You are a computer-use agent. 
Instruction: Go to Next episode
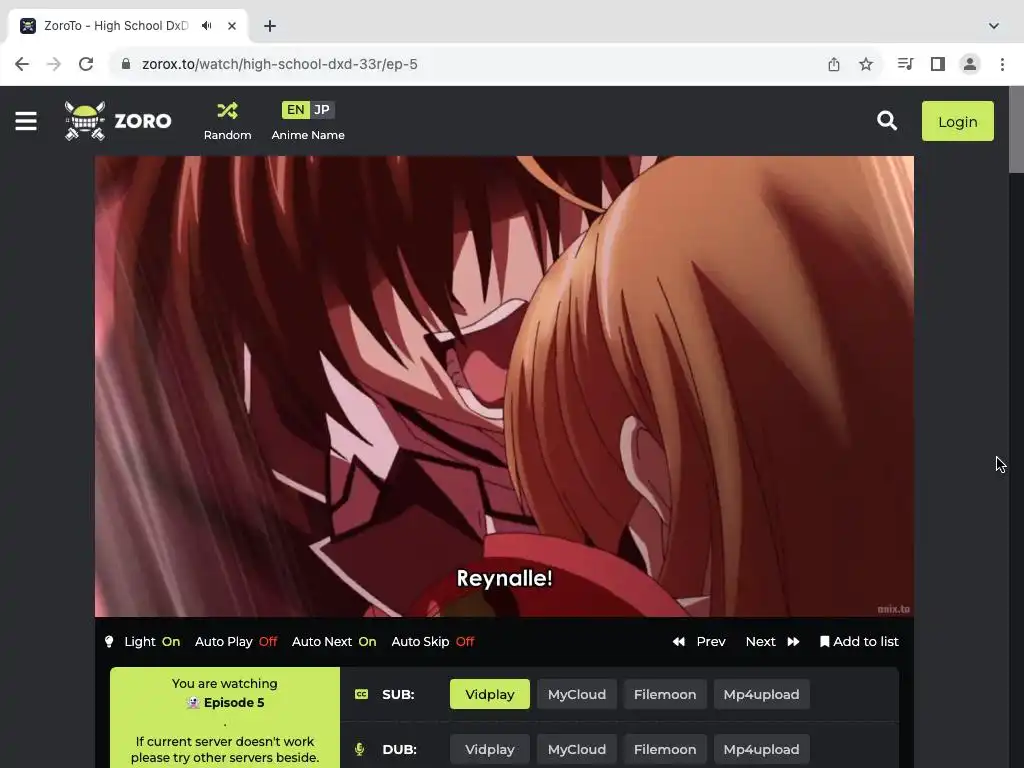click(x=773, y=641)
